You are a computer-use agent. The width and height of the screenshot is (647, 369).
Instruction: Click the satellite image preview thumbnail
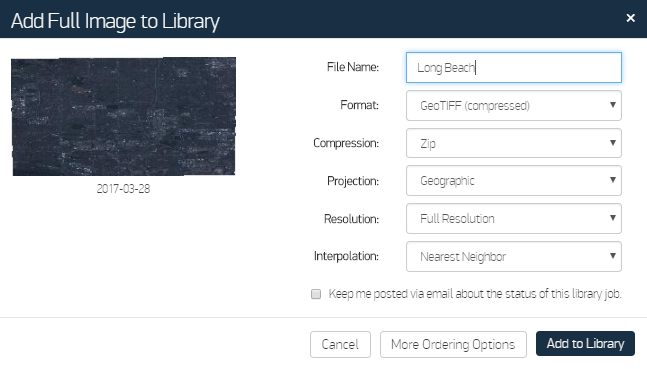123,116
